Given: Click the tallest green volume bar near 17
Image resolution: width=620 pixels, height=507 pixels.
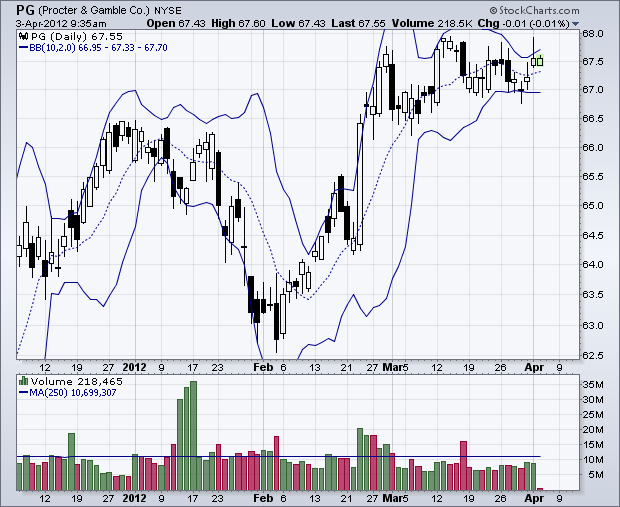Looking at the screenshot, I should point(193,435).
